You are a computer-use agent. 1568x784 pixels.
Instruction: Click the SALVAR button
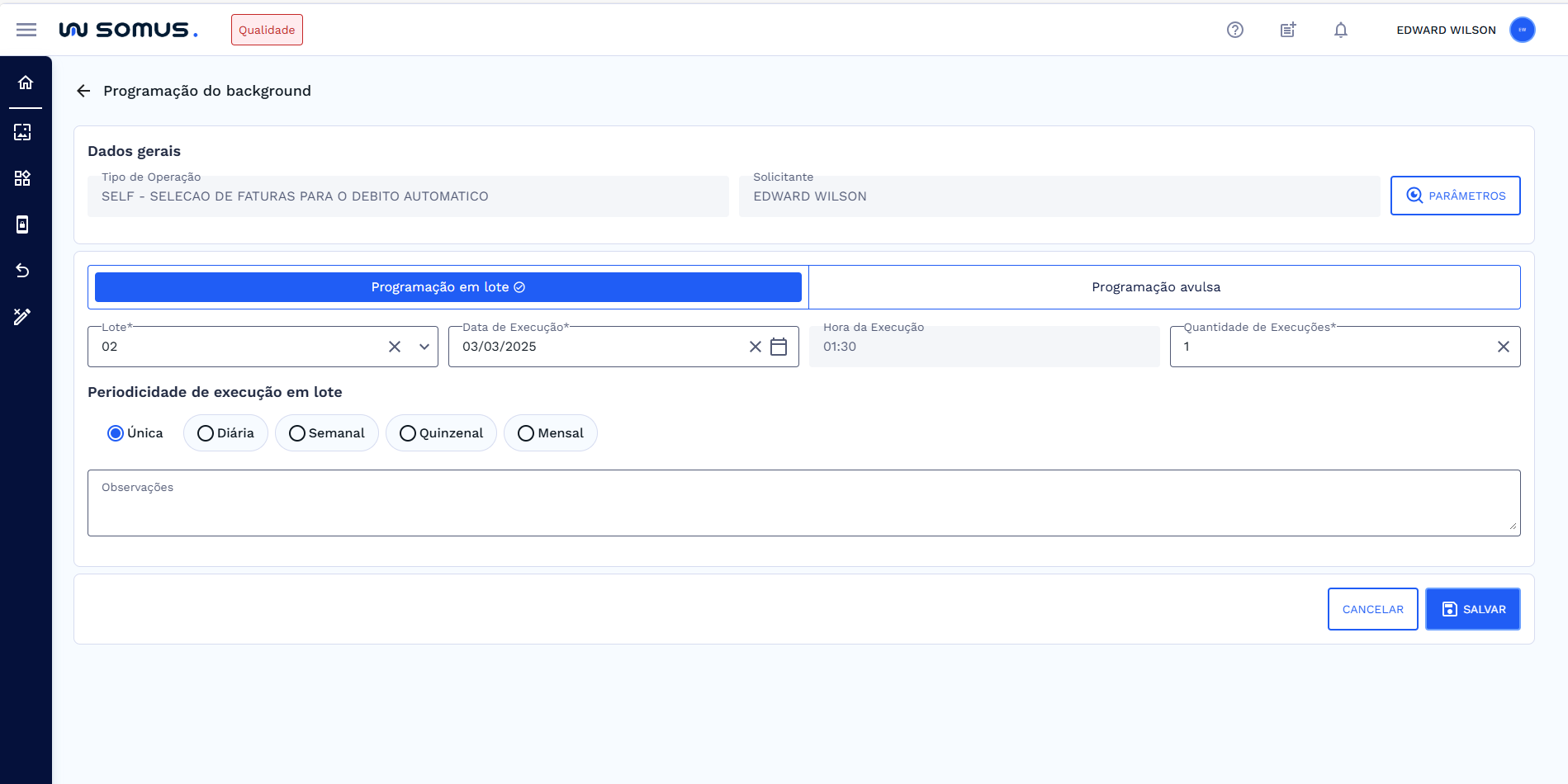(x=1472, y=609)
